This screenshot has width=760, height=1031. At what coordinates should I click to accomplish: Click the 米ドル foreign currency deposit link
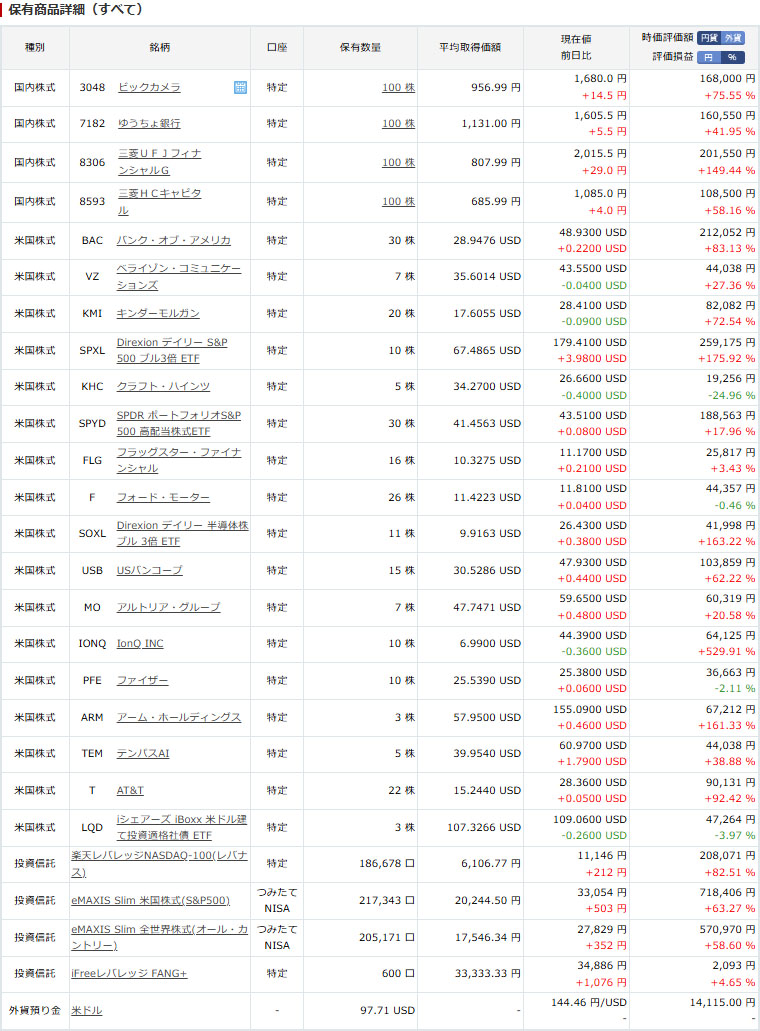(86, 1010)
